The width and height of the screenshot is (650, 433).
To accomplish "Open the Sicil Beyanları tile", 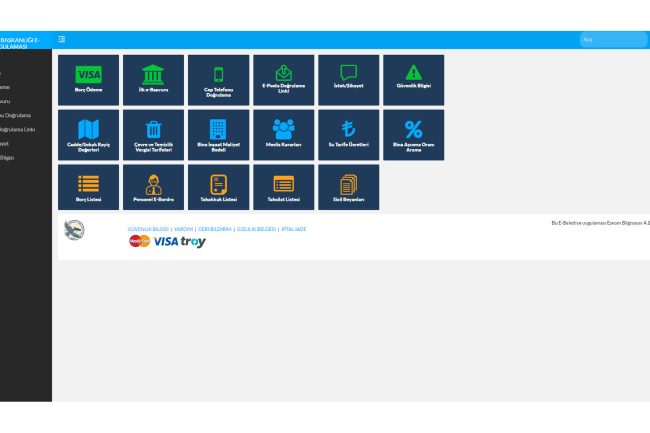I will point(348,188).
